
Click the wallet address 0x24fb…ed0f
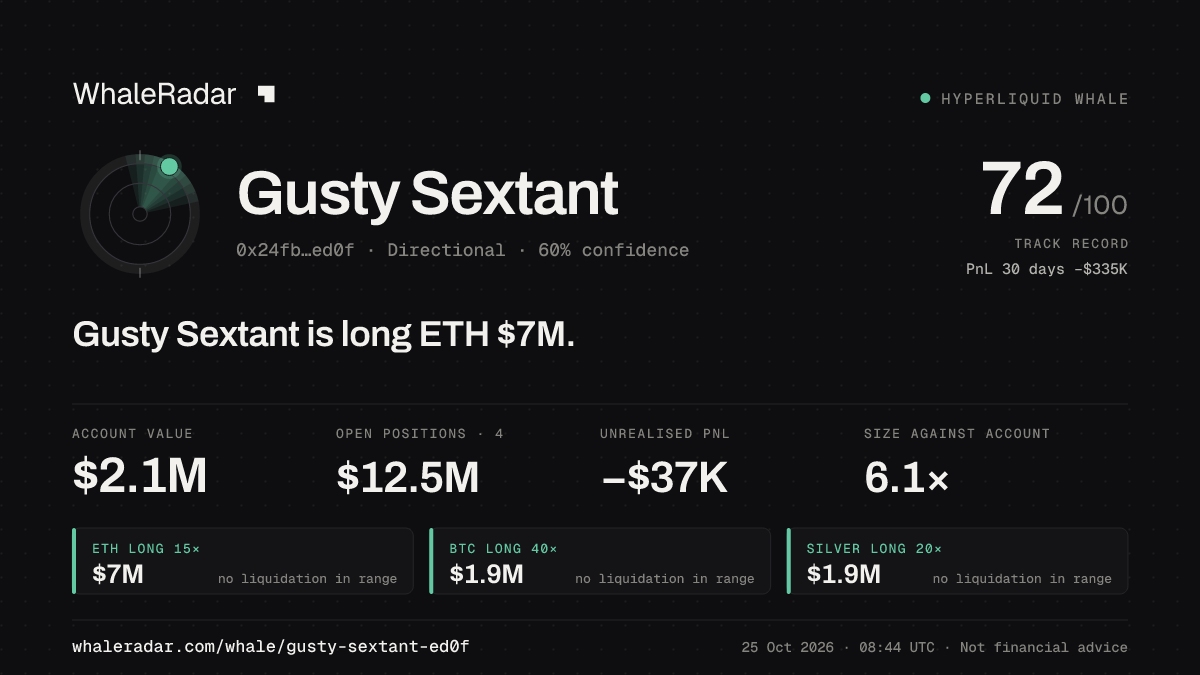pyautogui.click(x=295, y=250)
